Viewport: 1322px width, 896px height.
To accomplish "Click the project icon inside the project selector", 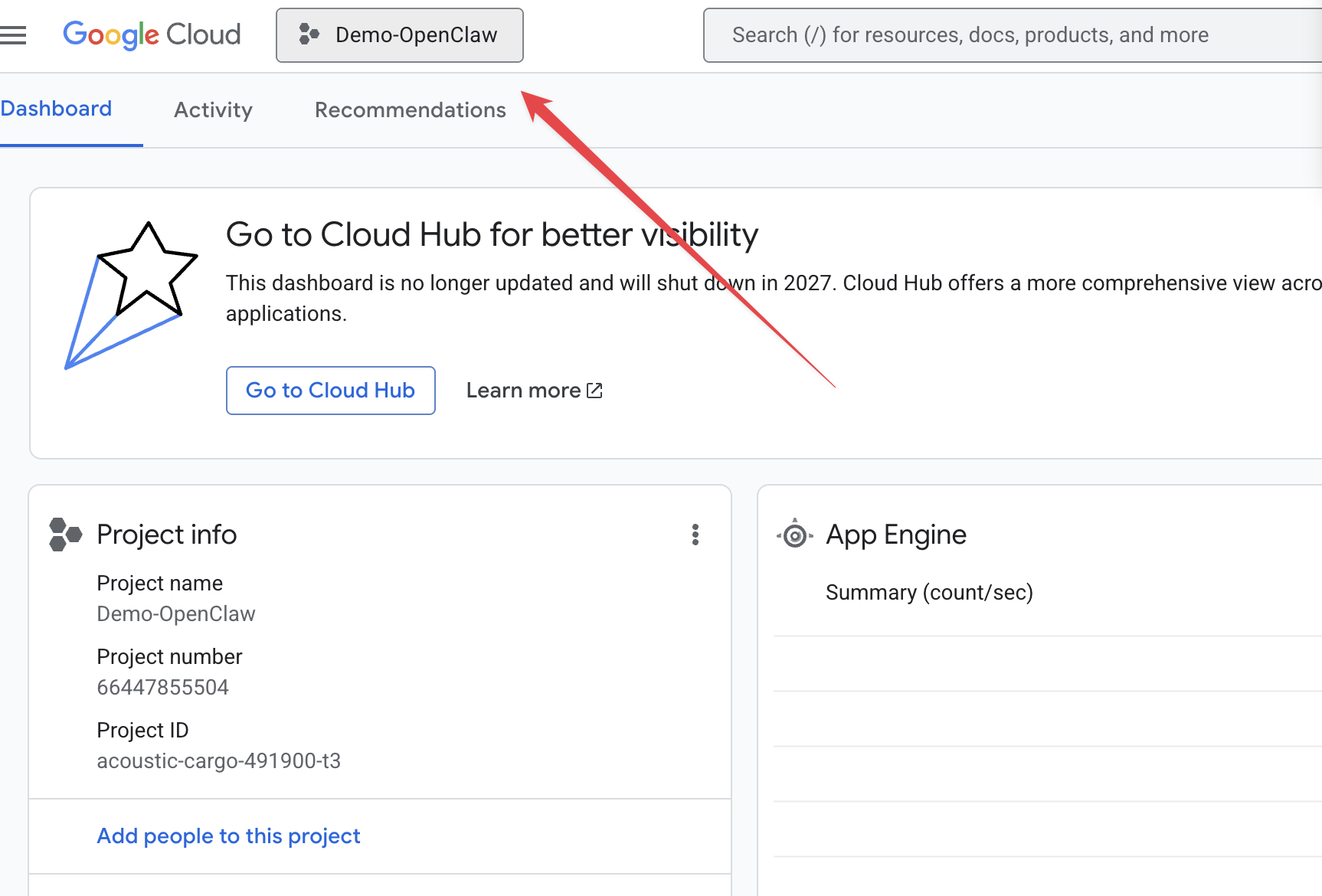I will [x=309, y=34].
